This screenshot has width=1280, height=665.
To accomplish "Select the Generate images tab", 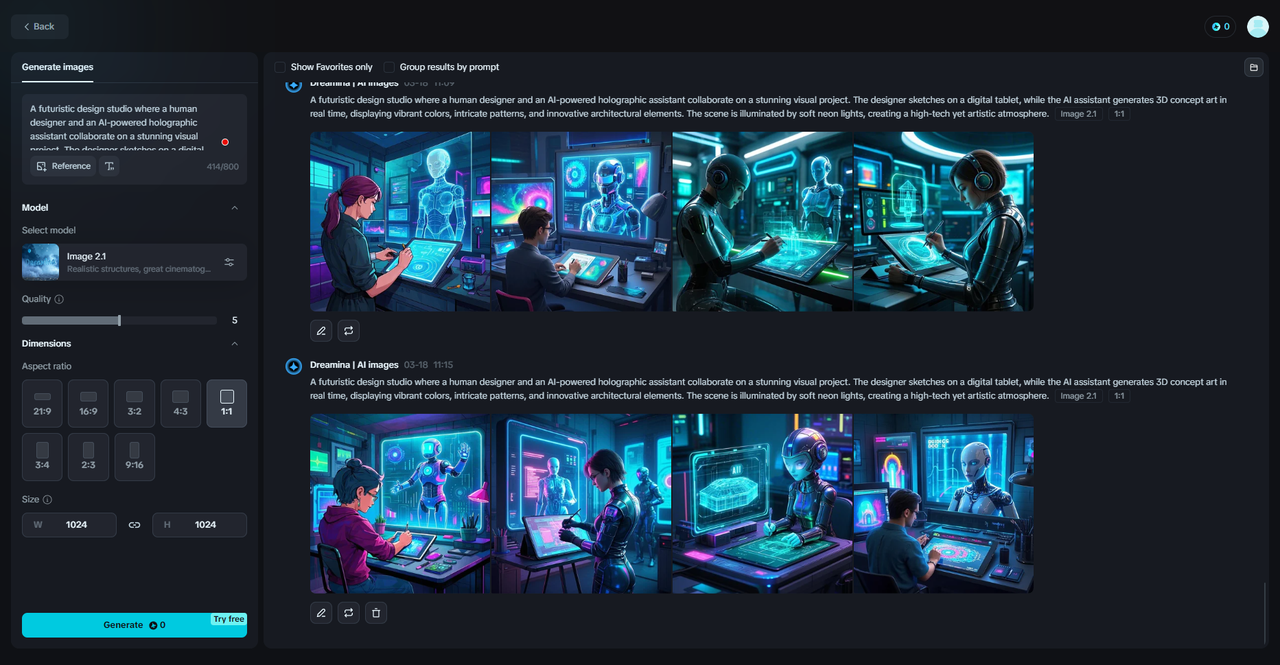I will pos(57,67).
